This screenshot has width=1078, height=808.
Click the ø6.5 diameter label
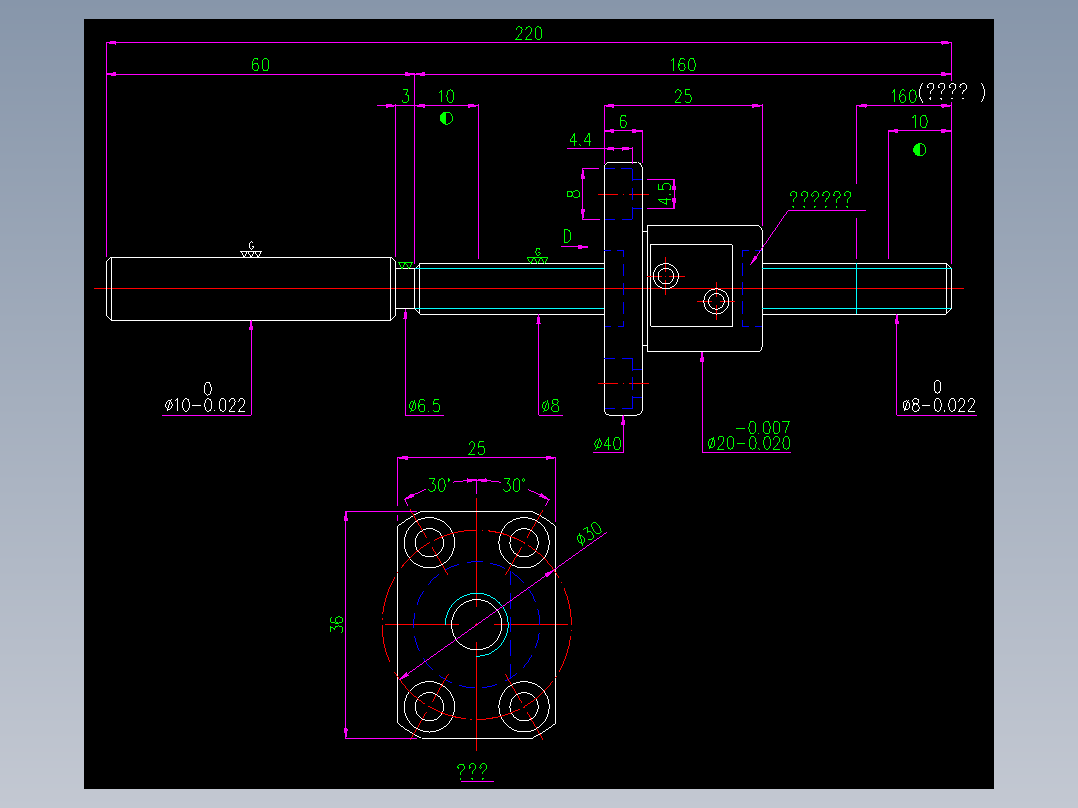pos(424,406)
